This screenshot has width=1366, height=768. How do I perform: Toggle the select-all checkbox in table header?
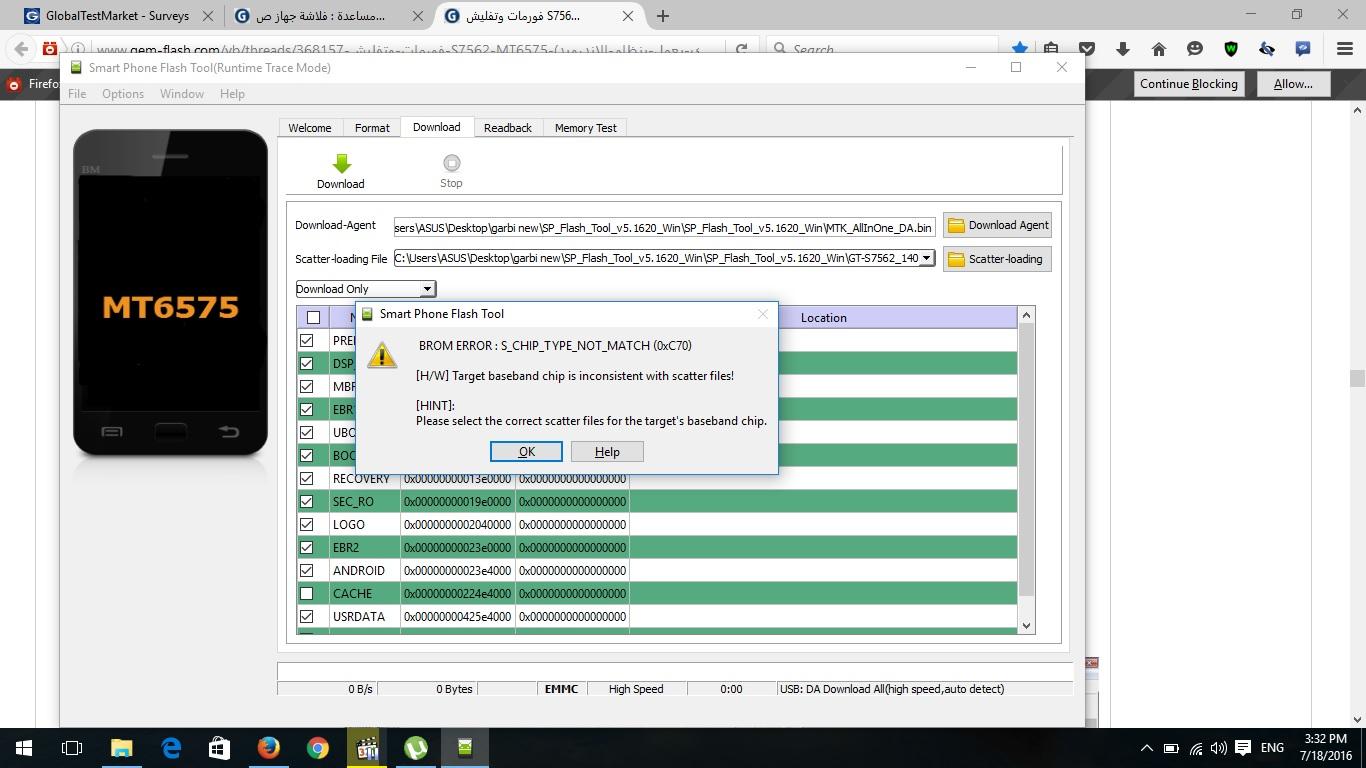313,318
